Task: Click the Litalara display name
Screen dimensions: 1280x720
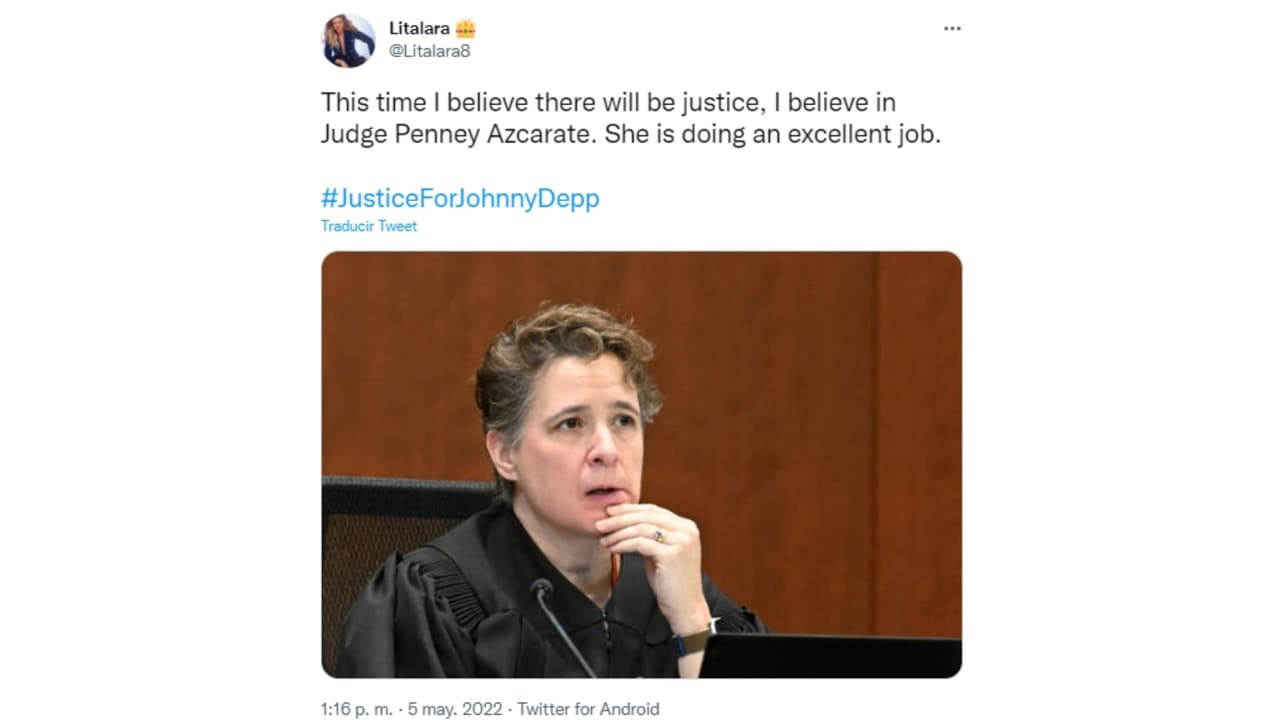Action: pyautogui.click(x=419, y=29)
